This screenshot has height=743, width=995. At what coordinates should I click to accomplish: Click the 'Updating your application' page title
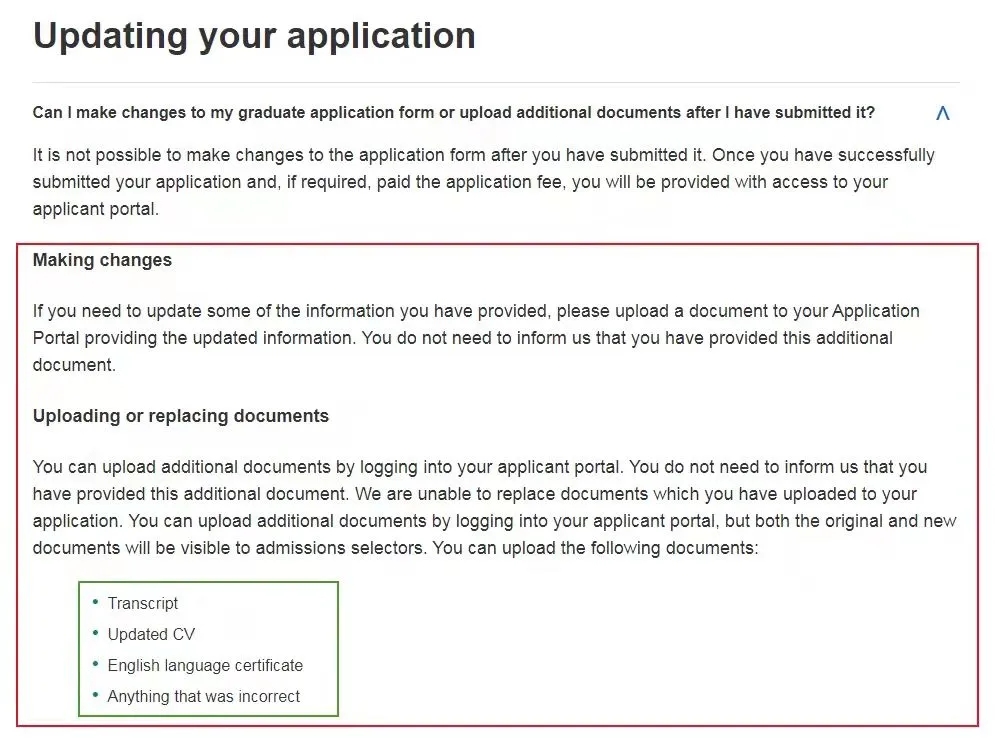(254, 36)
